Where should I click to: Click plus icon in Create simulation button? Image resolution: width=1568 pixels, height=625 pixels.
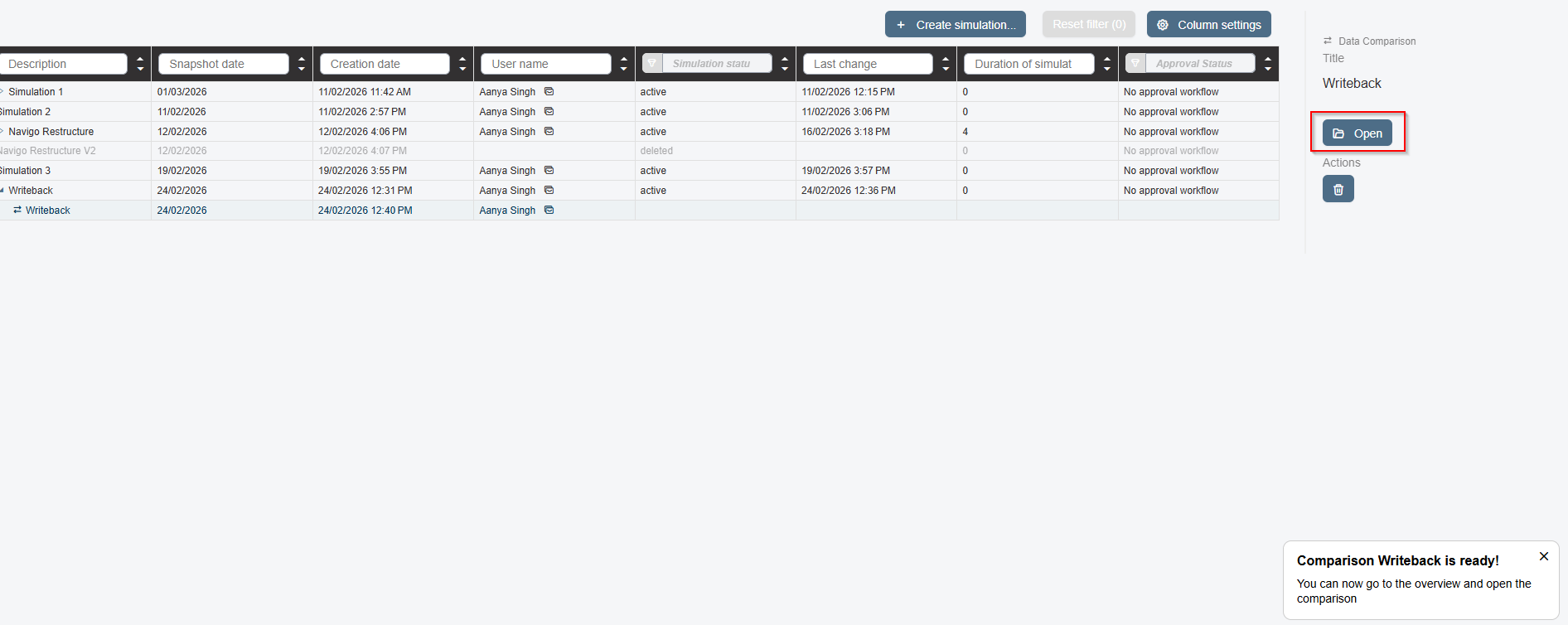[x=901, y=25]
